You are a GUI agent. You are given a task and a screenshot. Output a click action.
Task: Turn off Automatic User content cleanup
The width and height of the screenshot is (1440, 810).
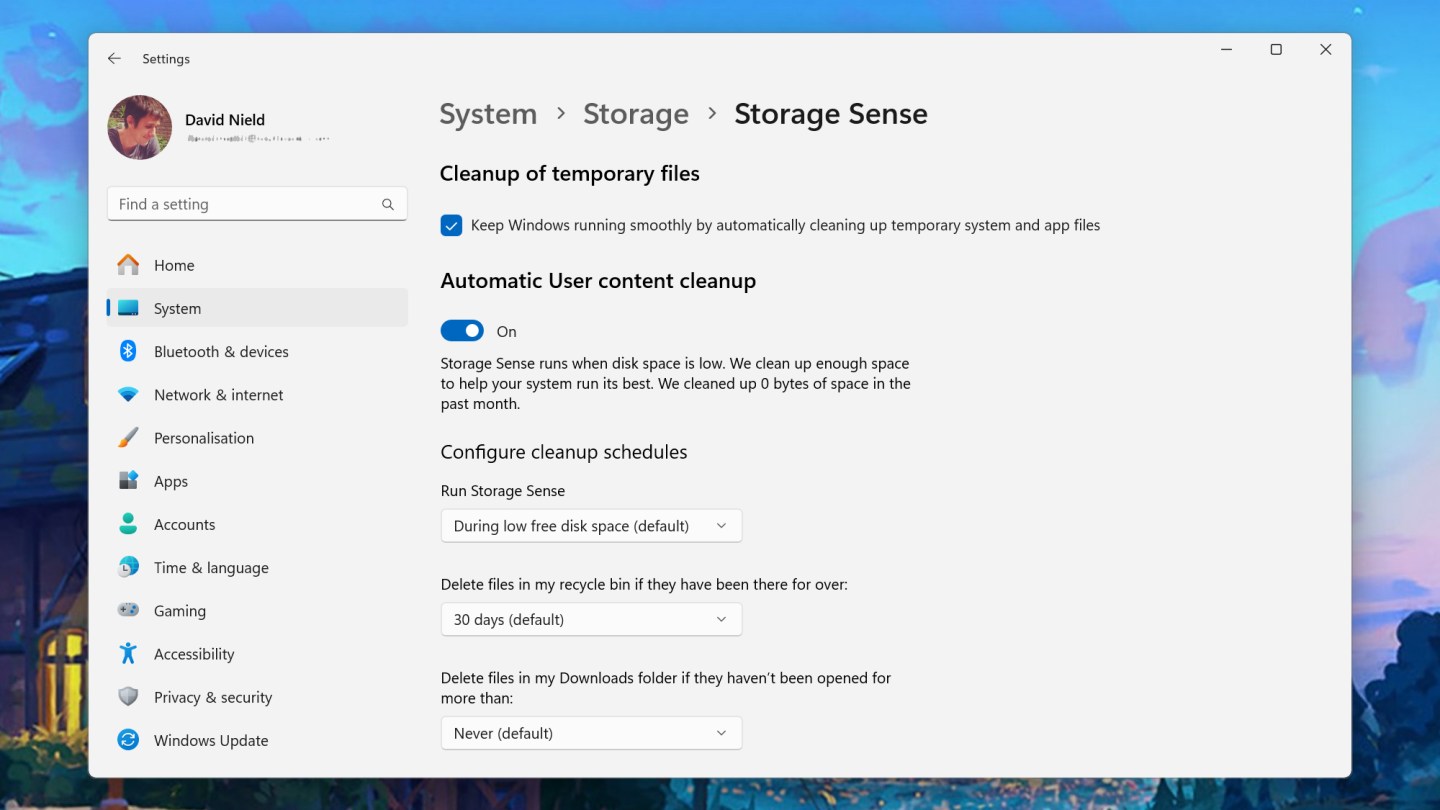[462, 330]
